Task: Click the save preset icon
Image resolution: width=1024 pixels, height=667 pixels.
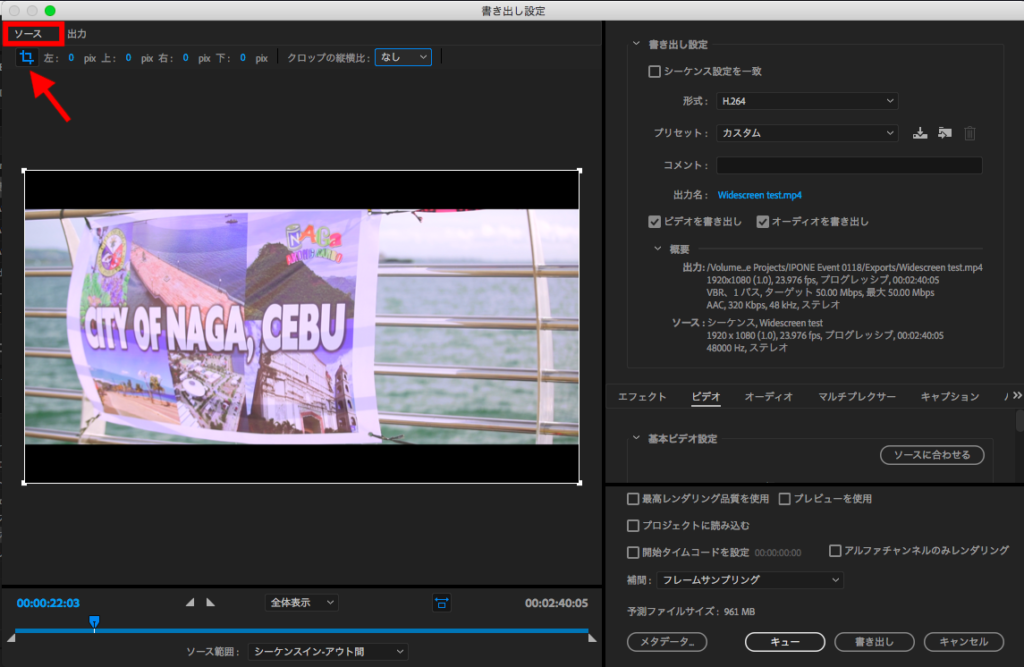Action: click(921, 133)
